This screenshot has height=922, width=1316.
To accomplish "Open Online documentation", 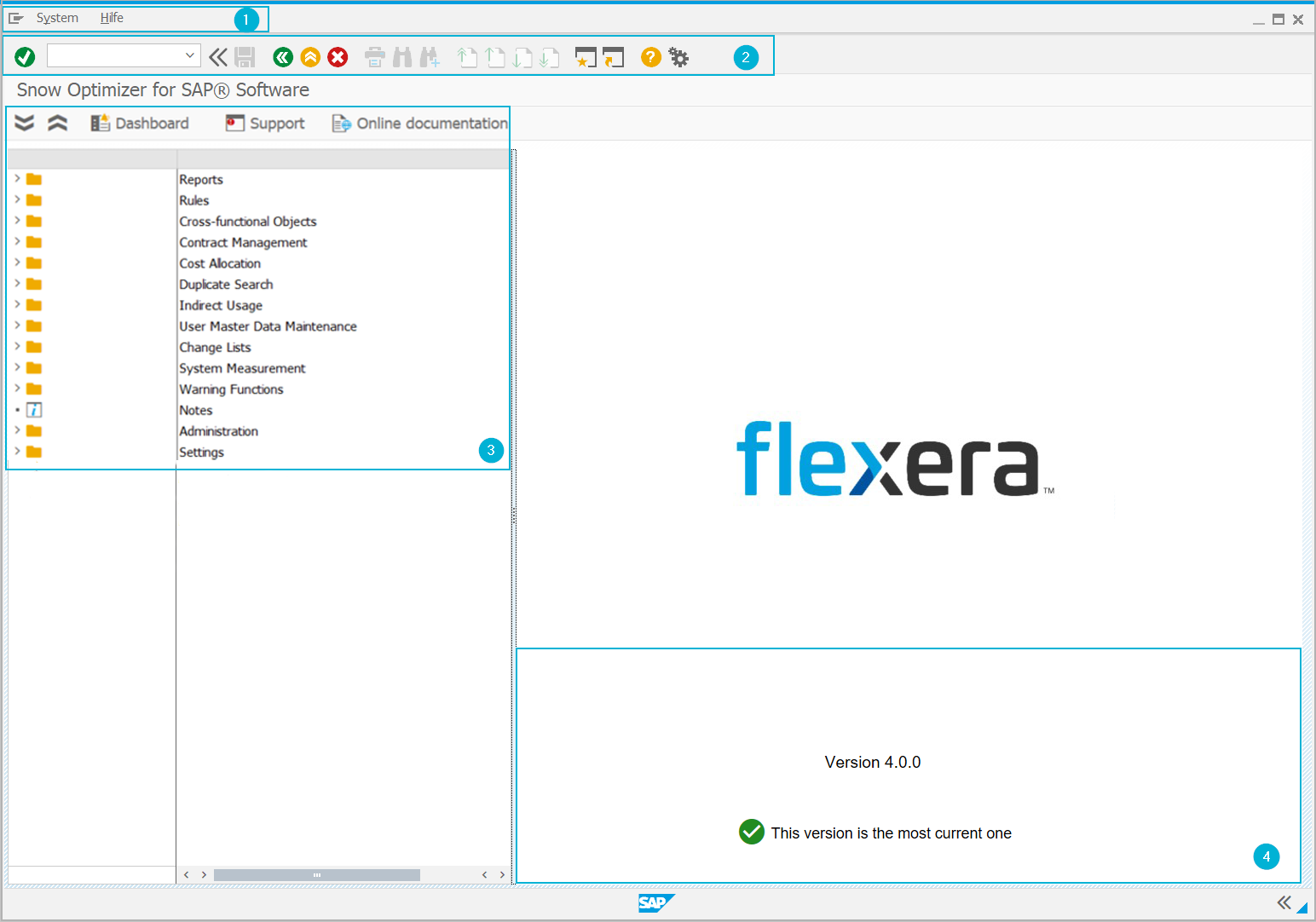I will pyautogui.click(x=419, y=124).
